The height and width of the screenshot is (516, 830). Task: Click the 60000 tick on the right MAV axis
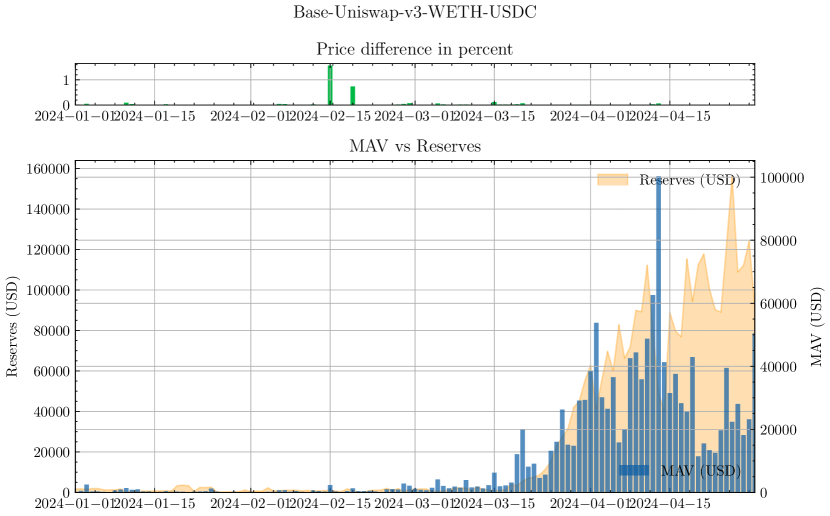778,304
